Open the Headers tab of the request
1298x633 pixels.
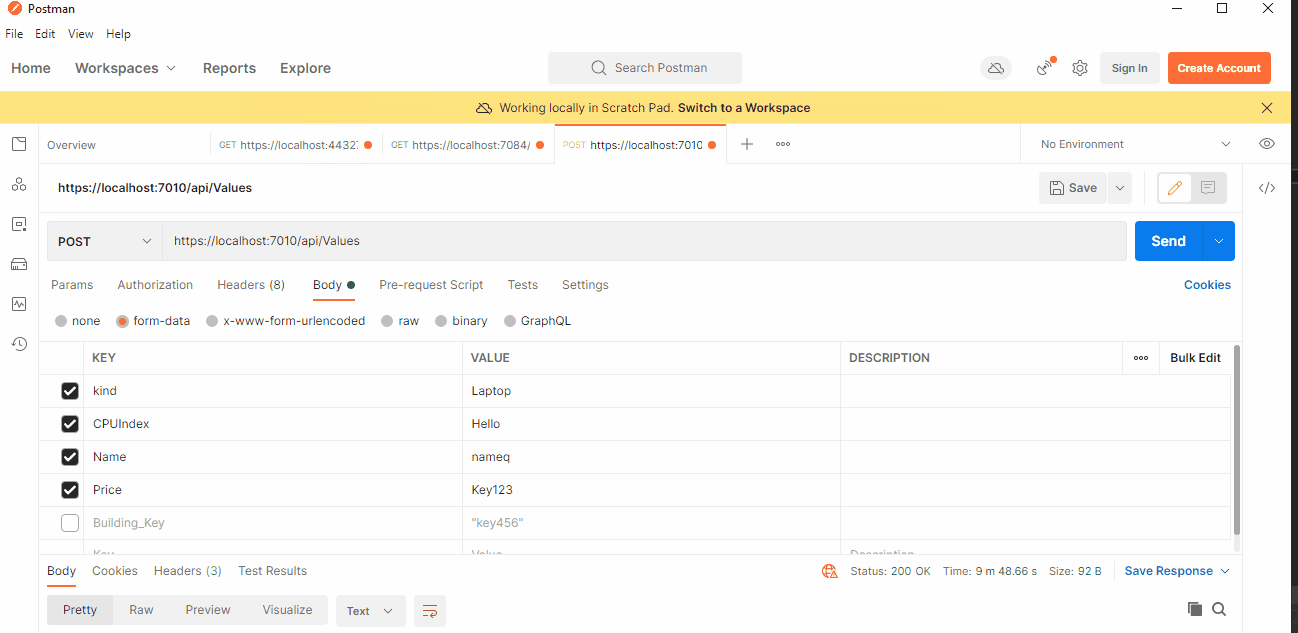pos(250,285)
